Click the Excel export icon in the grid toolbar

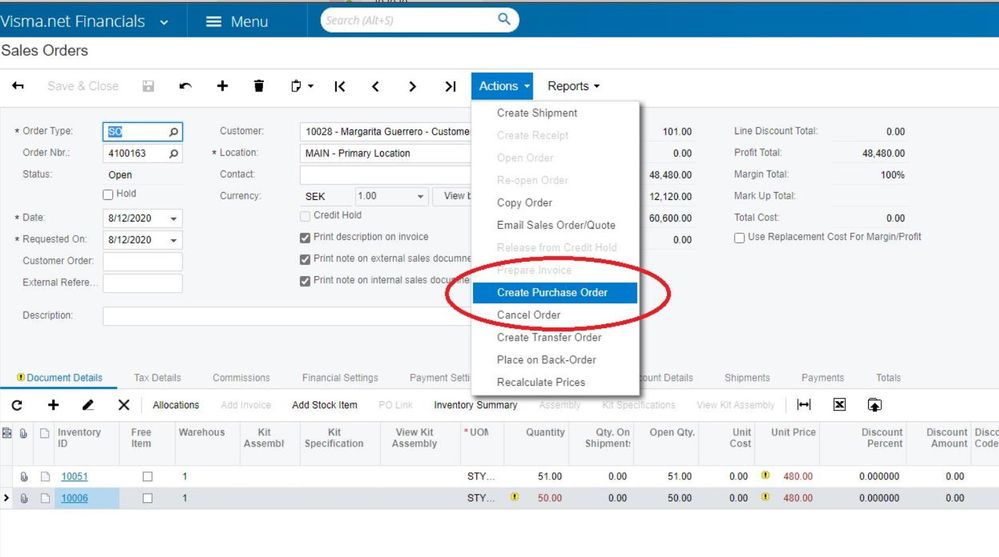click(x=840, y=405)
